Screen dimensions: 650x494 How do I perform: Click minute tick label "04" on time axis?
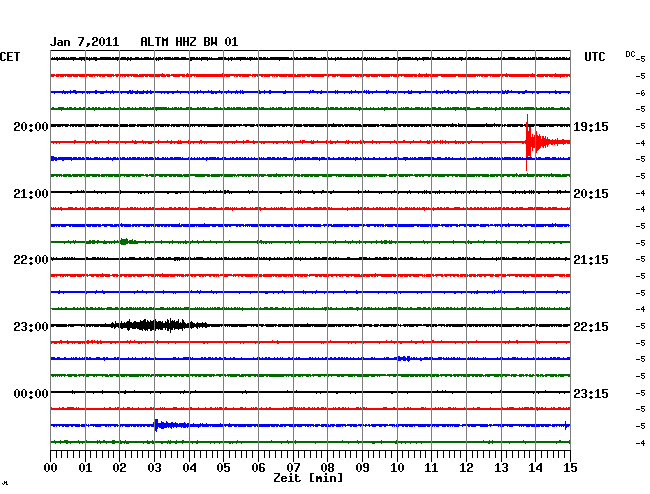pyautogui.click(x=189, y=468)
